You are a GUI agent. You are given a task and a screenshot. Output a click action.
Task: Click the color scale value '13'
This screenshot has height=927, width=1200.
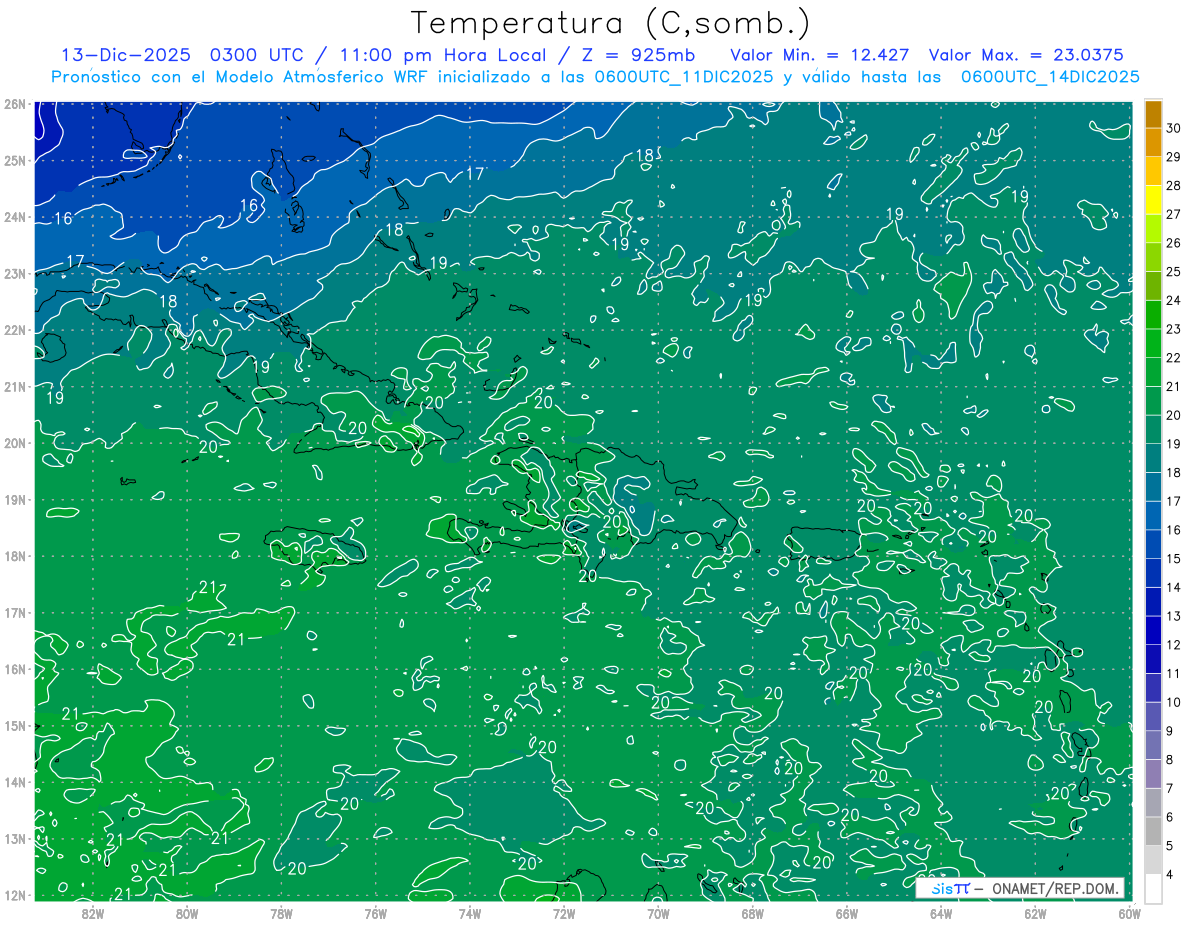(1174, 616)
